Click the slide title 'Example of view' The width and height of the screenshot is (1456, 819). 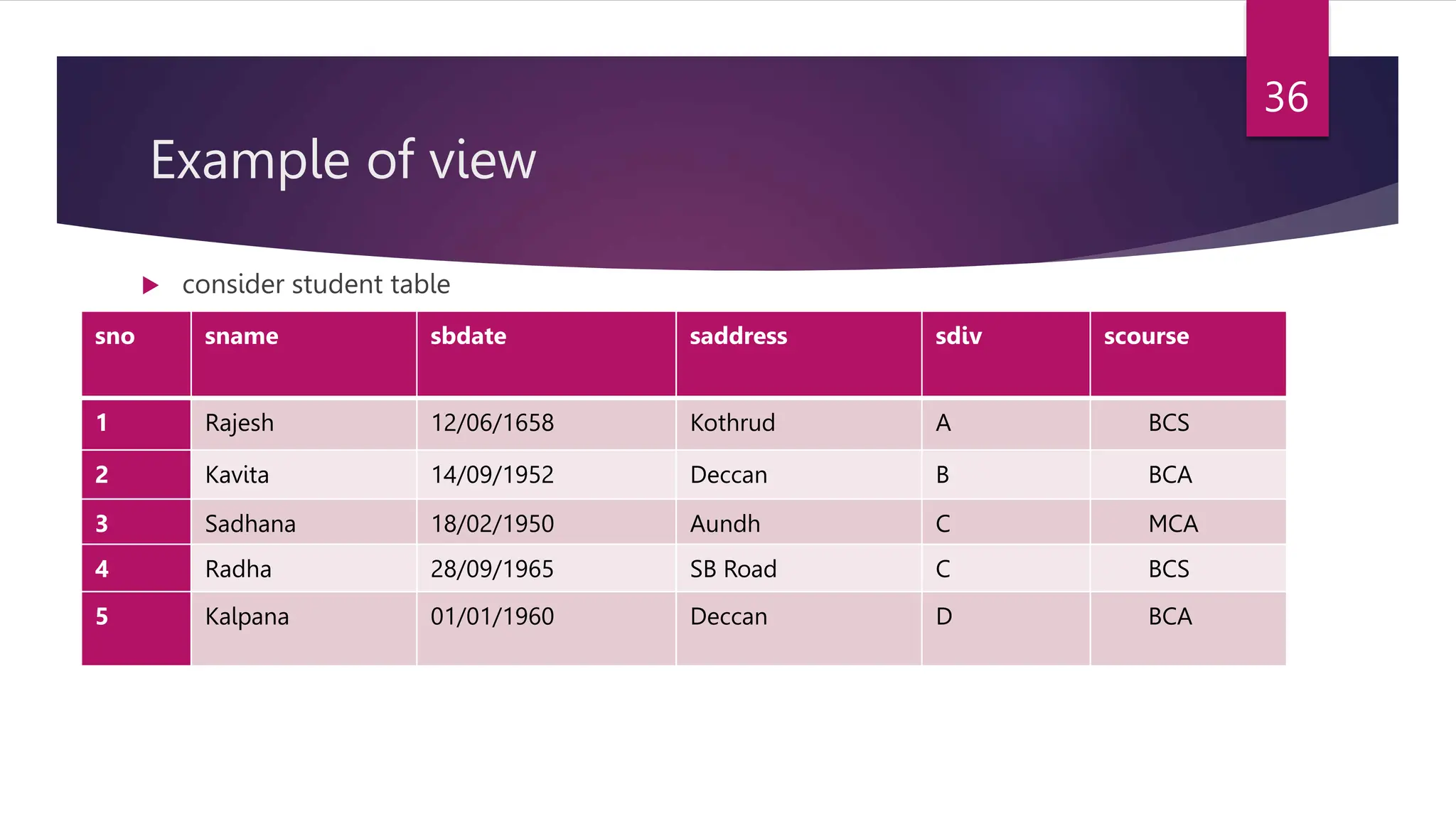click(343, 161)
